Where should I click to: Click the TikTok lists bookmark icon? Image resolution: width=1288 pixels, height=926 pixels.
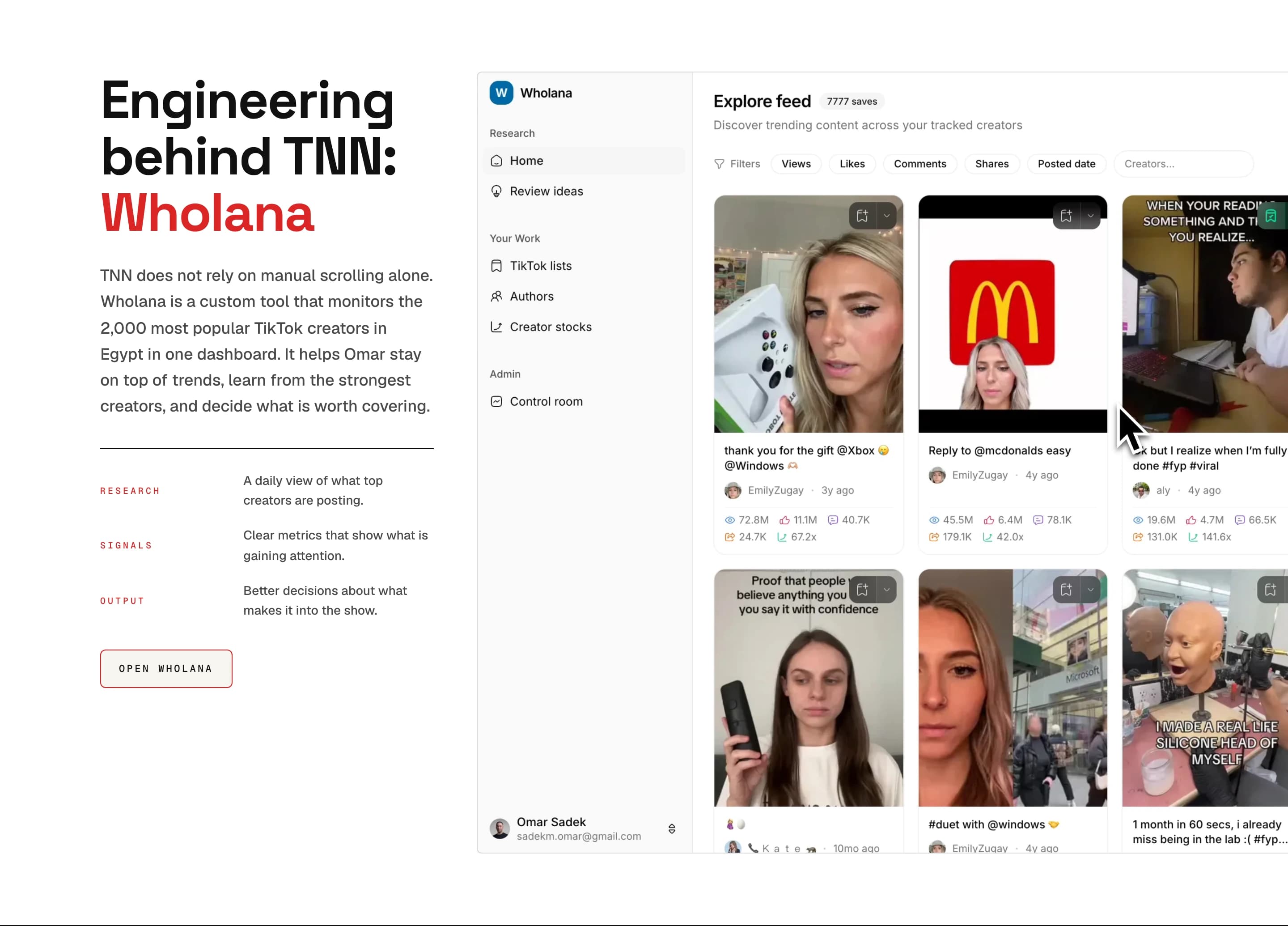pyautogui.click(x=496, y=266)
